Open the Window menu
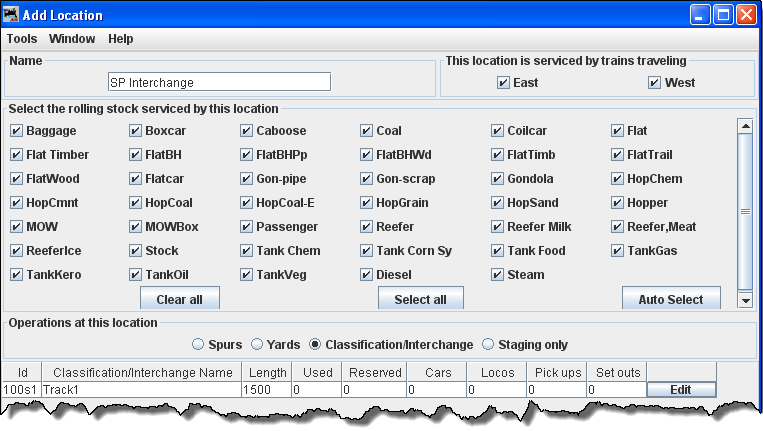This screenshot has height=431, width=763. tap(72, 39)
